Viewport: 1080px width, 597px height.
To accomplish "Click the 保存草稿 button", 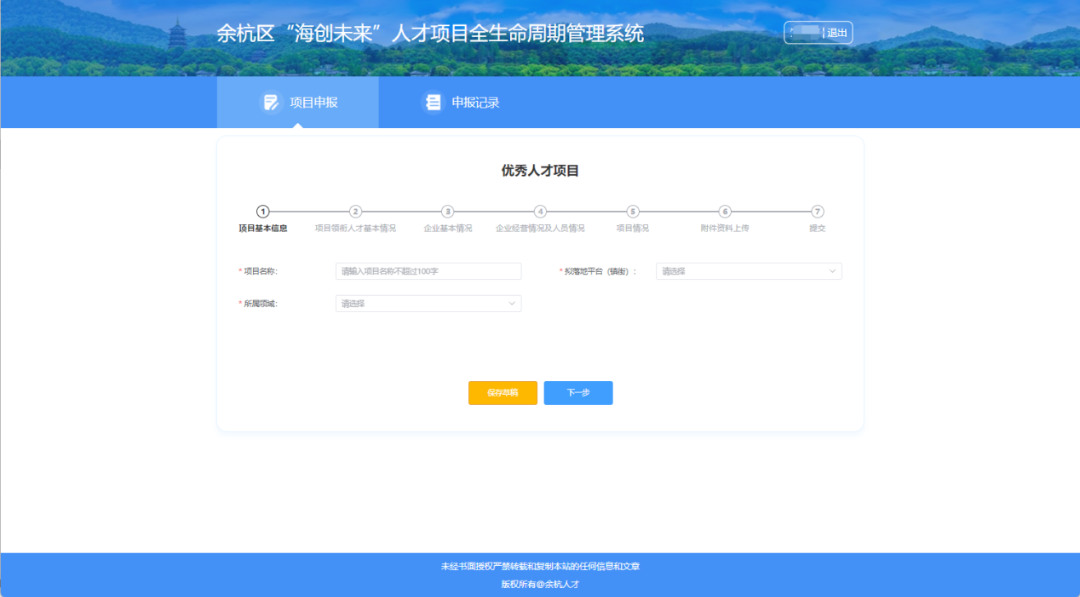I will 502,392.
